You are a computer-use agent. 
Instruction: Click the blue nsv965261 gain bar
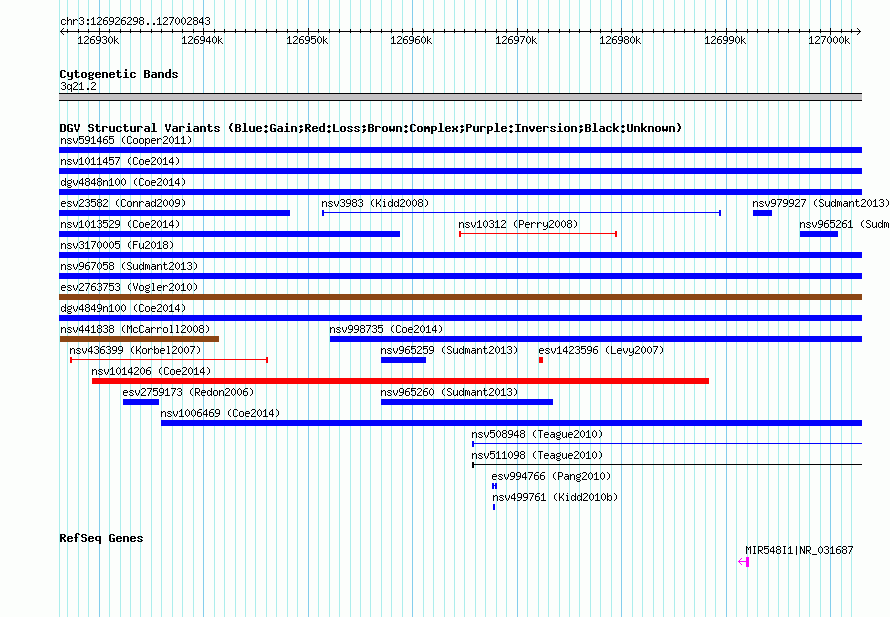coord(819,234)
